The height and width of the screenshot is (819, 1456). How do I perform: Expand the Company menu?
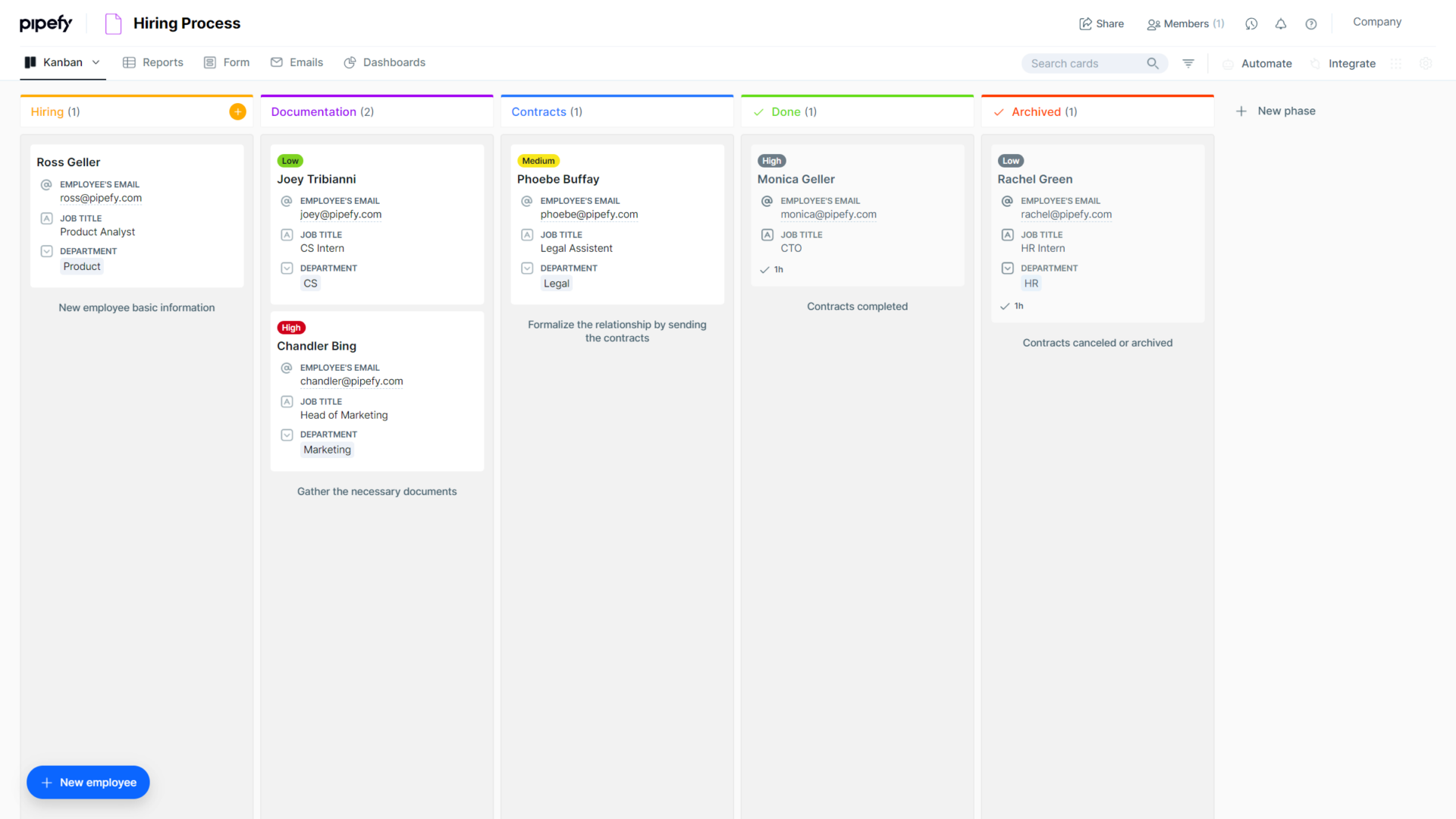click(1376, 22)
